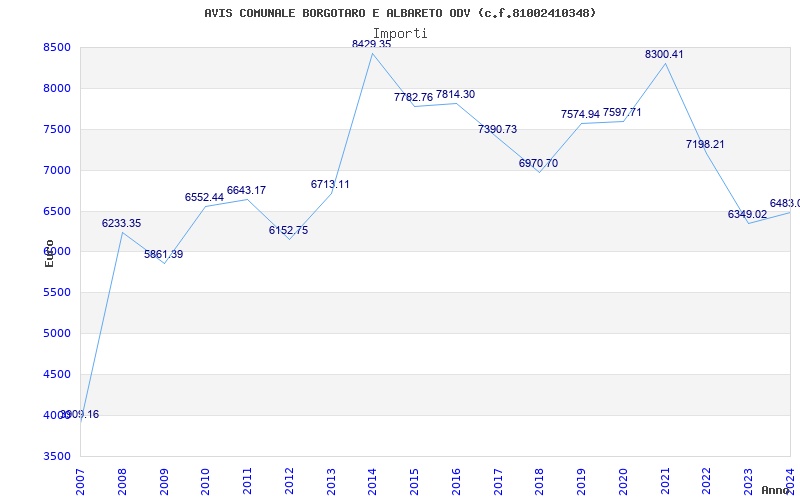Click the 2021 year label on x-axis
The width and height of the screenshot is (800, 500).
(x=665, y=482)
